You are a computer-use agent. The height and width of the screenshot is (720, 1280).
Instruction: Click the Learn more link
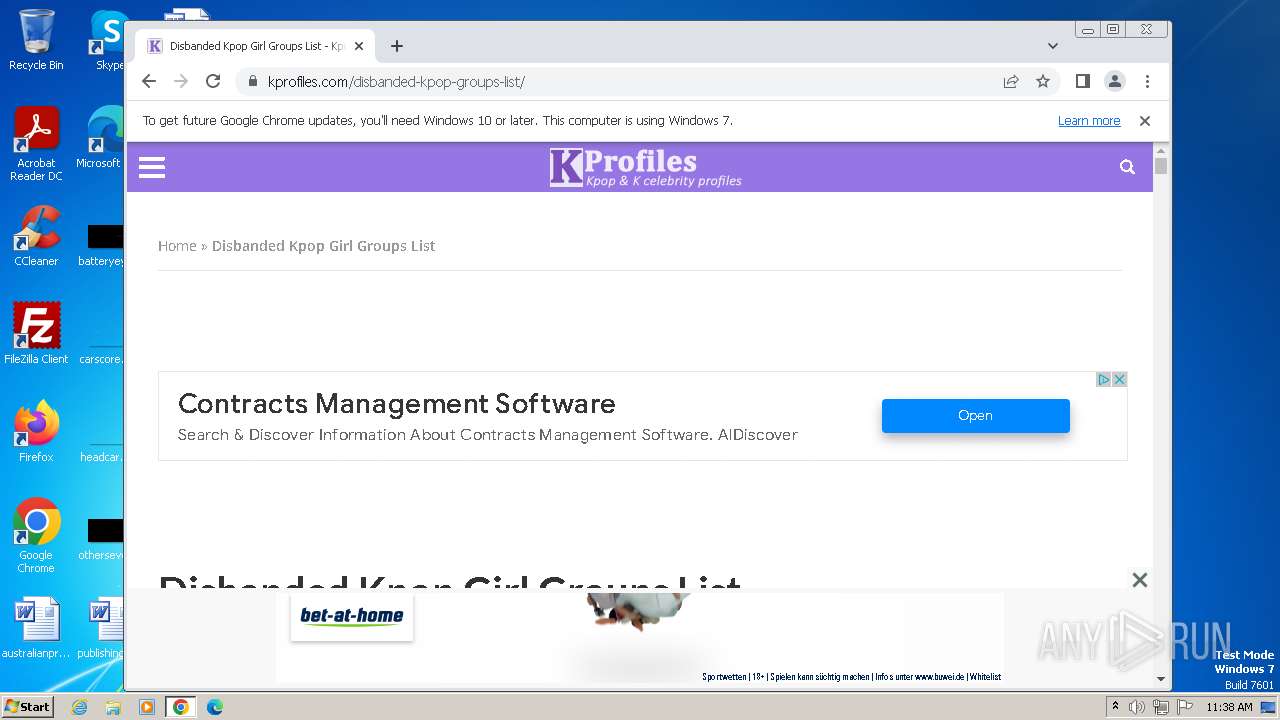point(1089,121)
